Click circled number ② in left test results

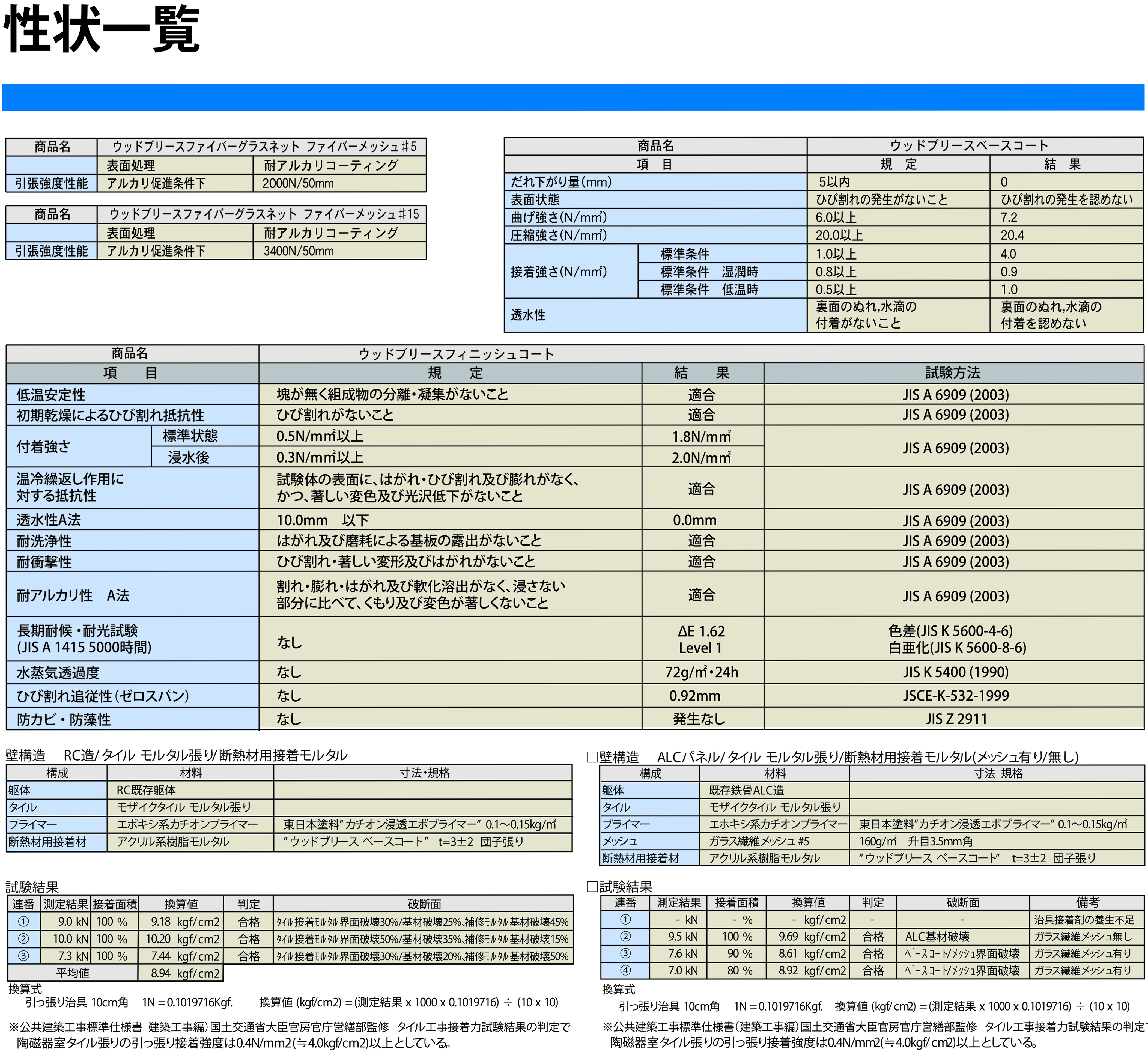pyautogui.click(x=23, y=939)
